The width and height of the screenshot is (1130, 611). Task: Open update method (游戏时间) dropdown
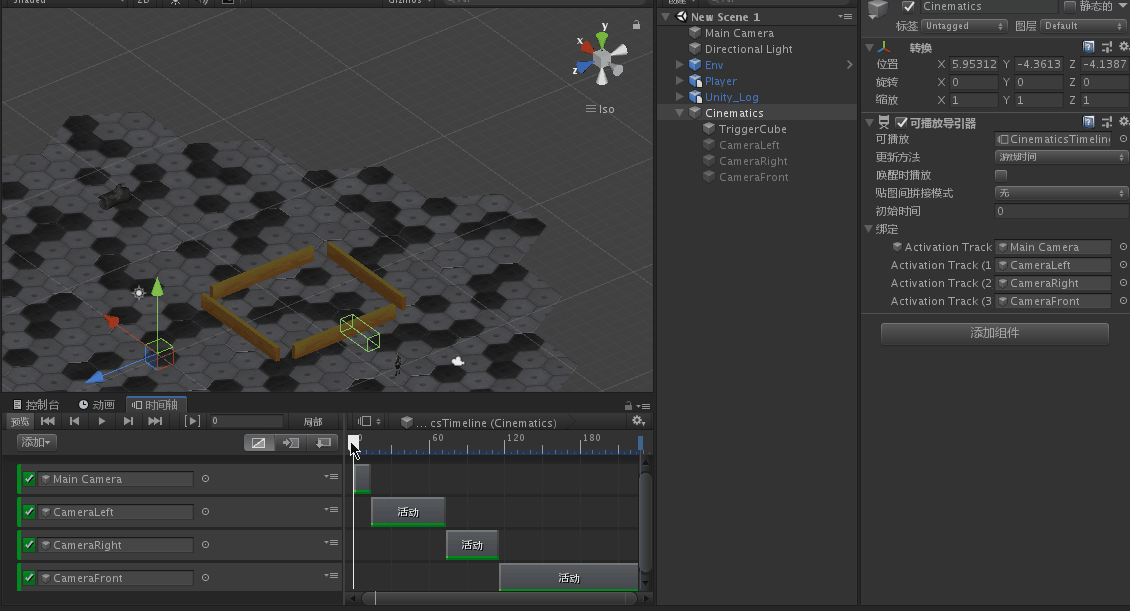click(1061, 156)
